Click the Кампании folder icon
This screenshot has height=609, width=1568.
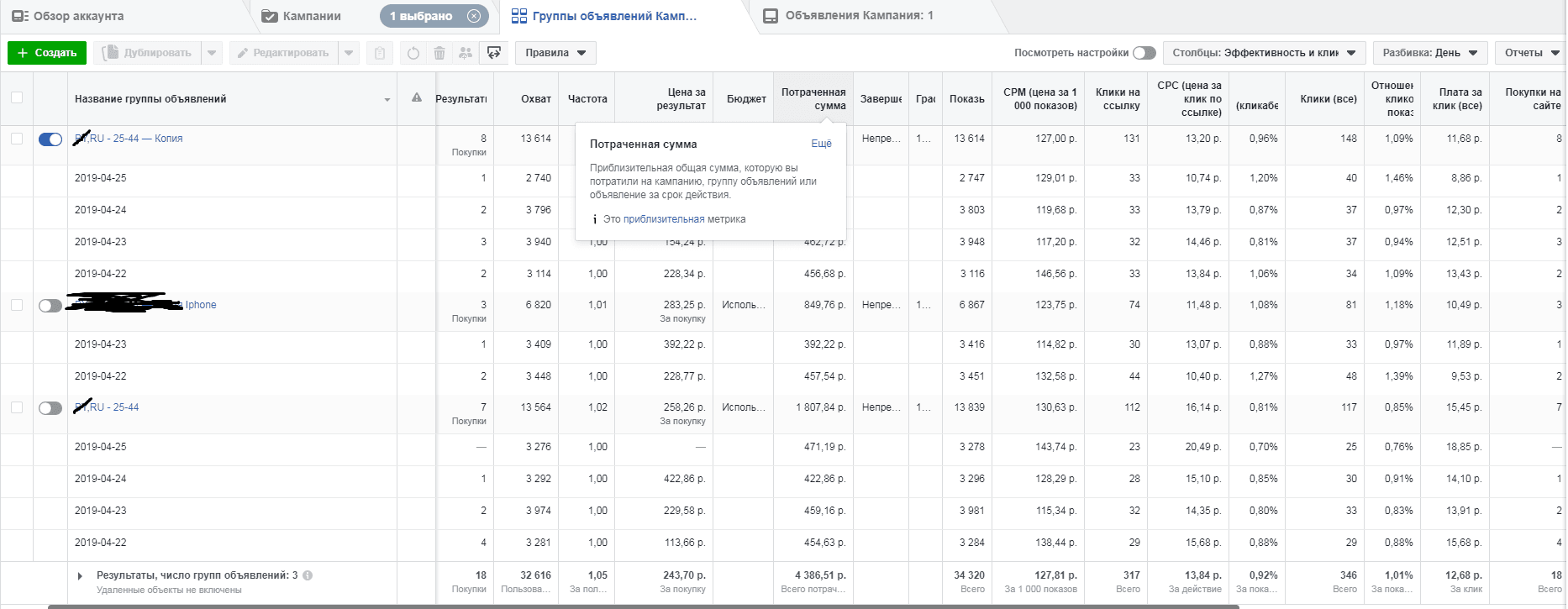pos(270,16)
